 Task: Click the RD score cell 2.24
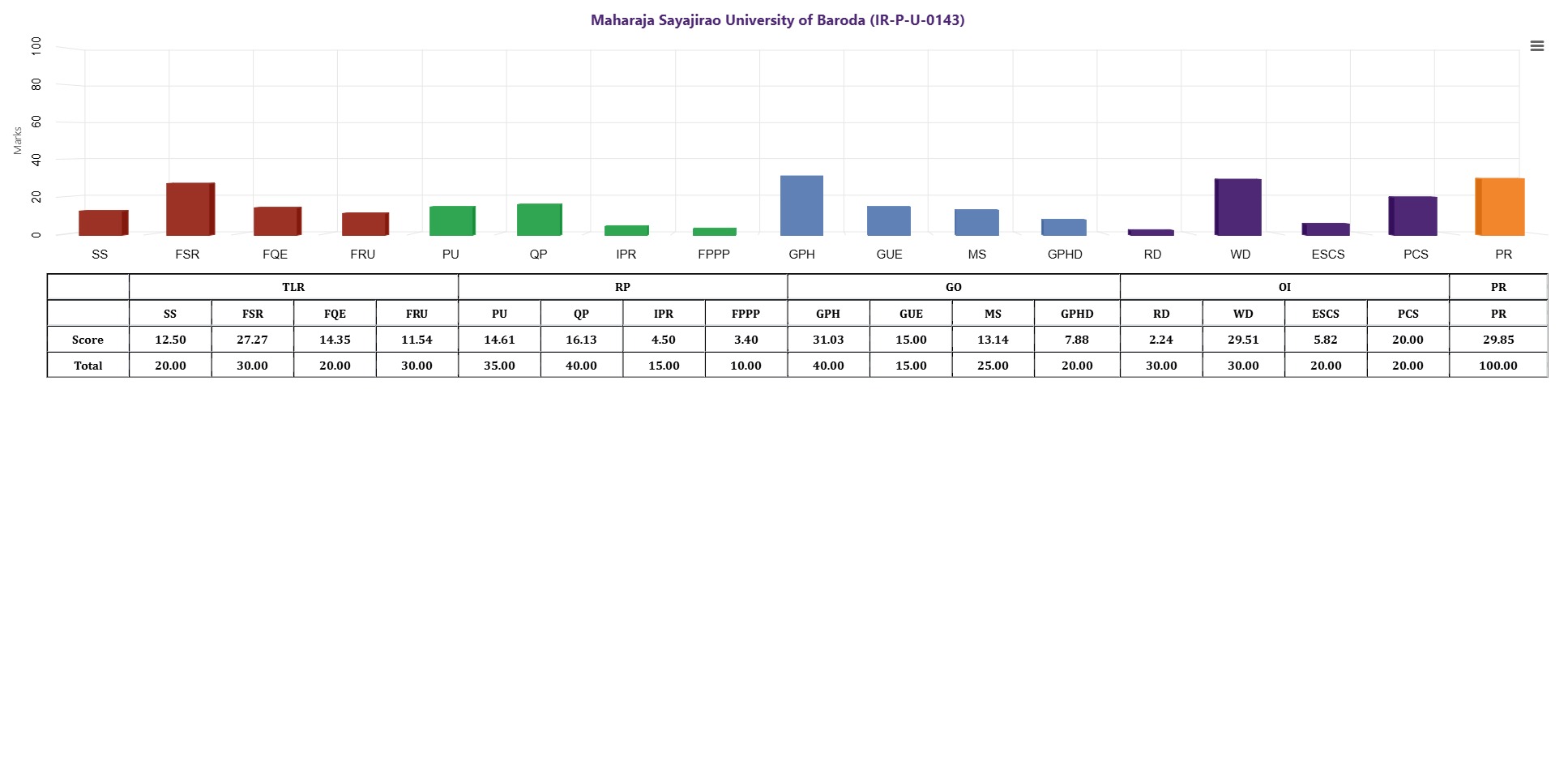point(1161,340)
